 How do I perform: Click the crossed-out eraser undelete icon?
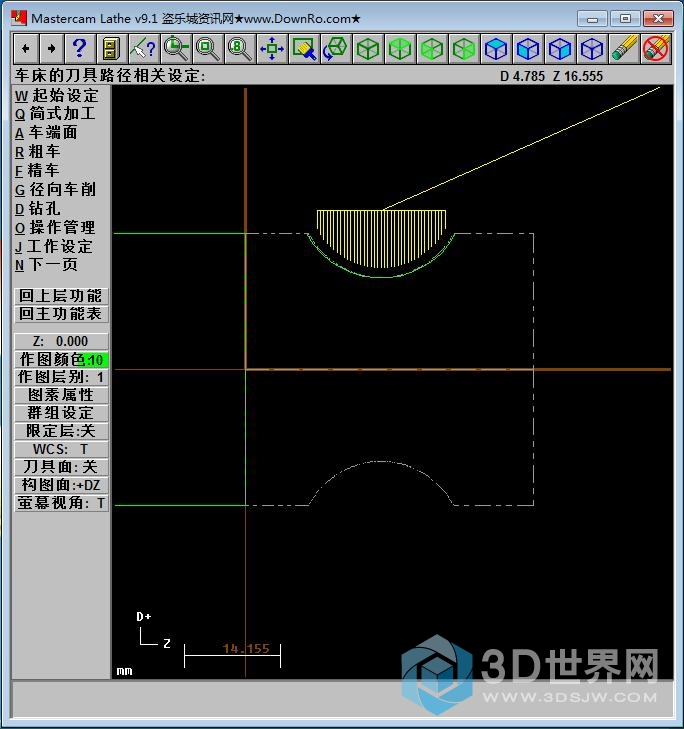pyautogui.click(x=656, y=48)
